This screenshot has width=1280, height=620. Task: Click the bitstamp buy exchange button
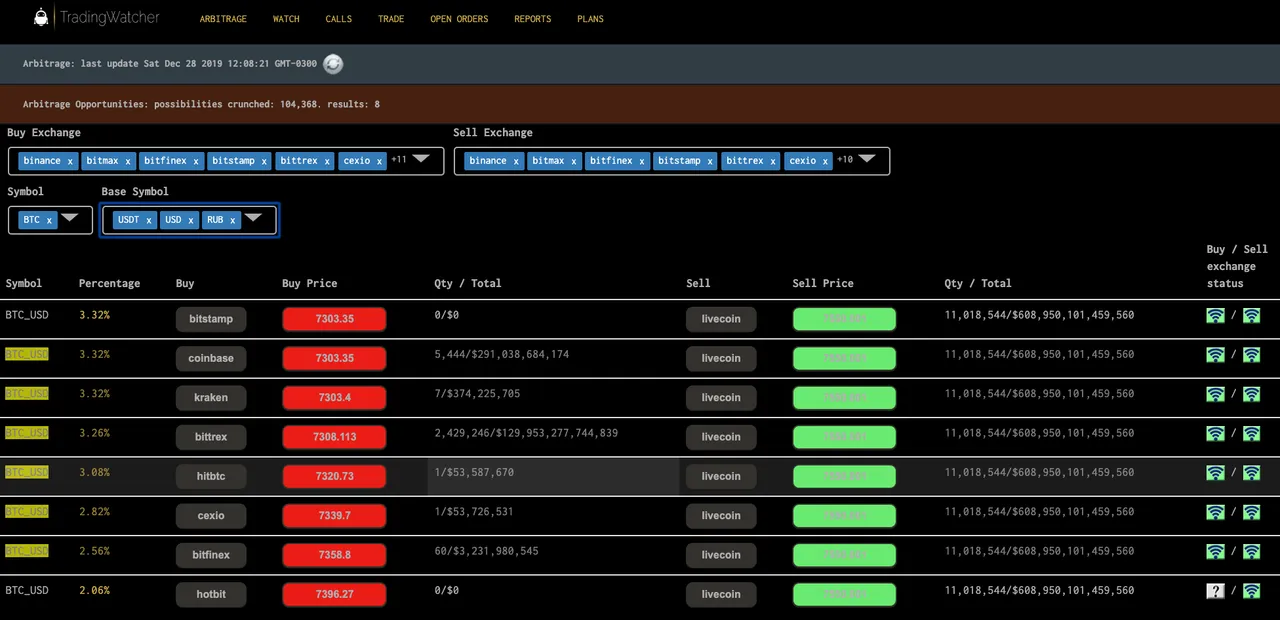211,319
